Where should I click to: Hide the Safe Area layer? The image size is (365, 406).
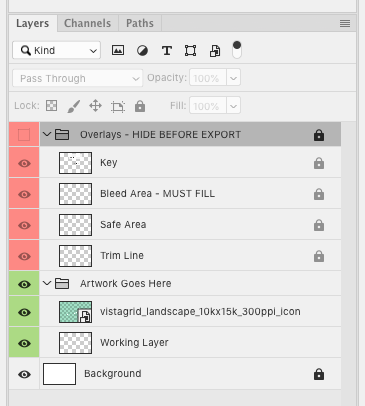(x=24, y=225)
